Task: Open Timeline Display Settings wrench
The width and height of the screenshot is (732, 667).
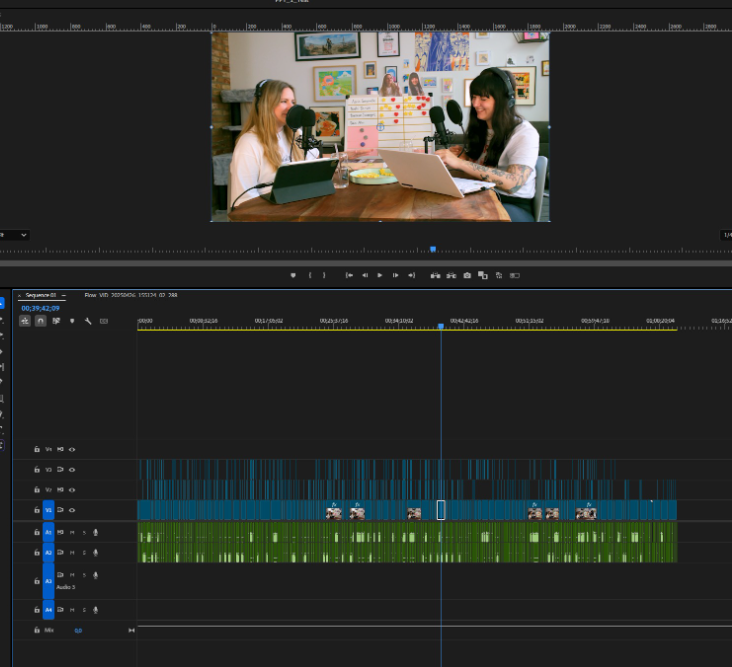Action: coord(88,321)
